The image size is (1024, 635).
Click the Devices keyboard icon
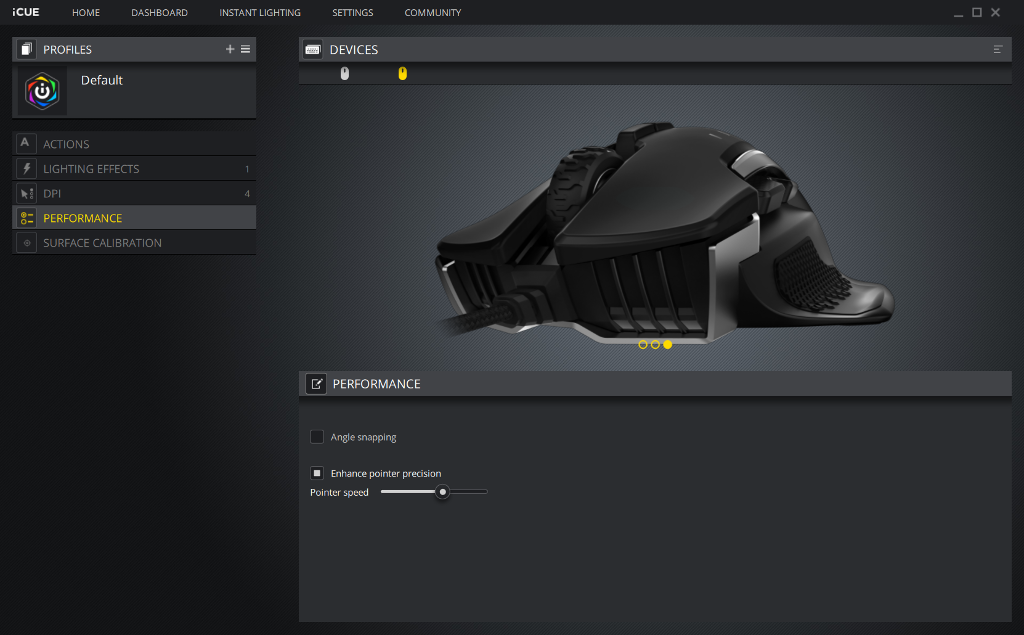313,49
